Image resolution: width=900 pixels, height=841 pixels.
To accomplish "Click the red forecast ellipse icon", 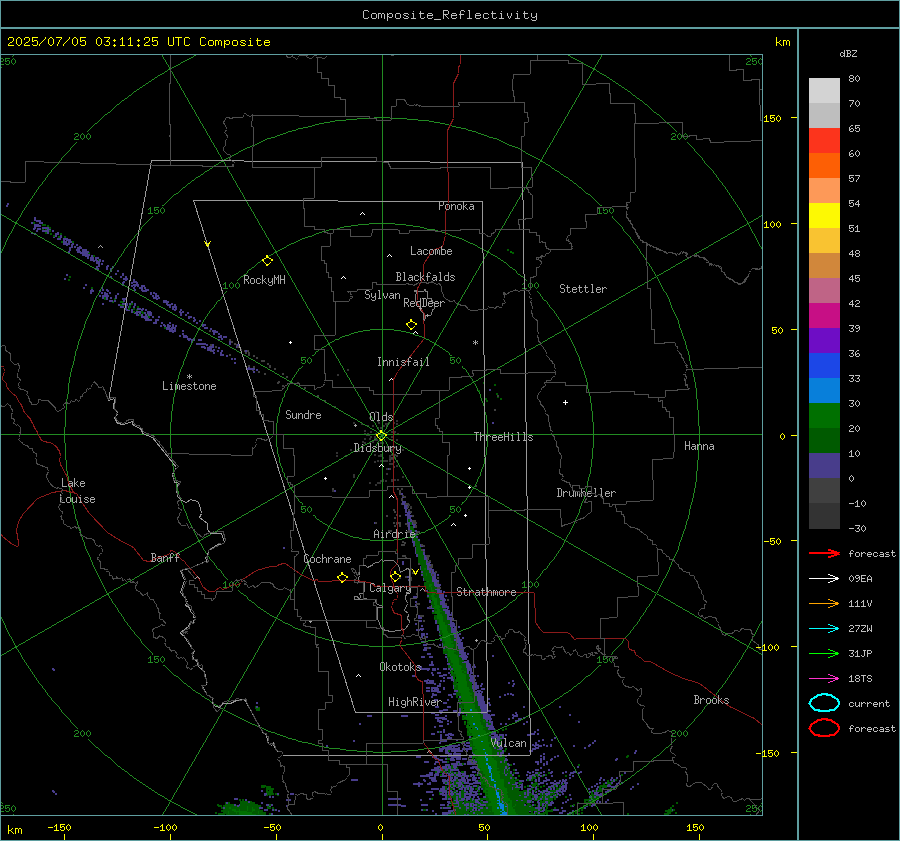I will pyautogui.click(x=824, y=728).
